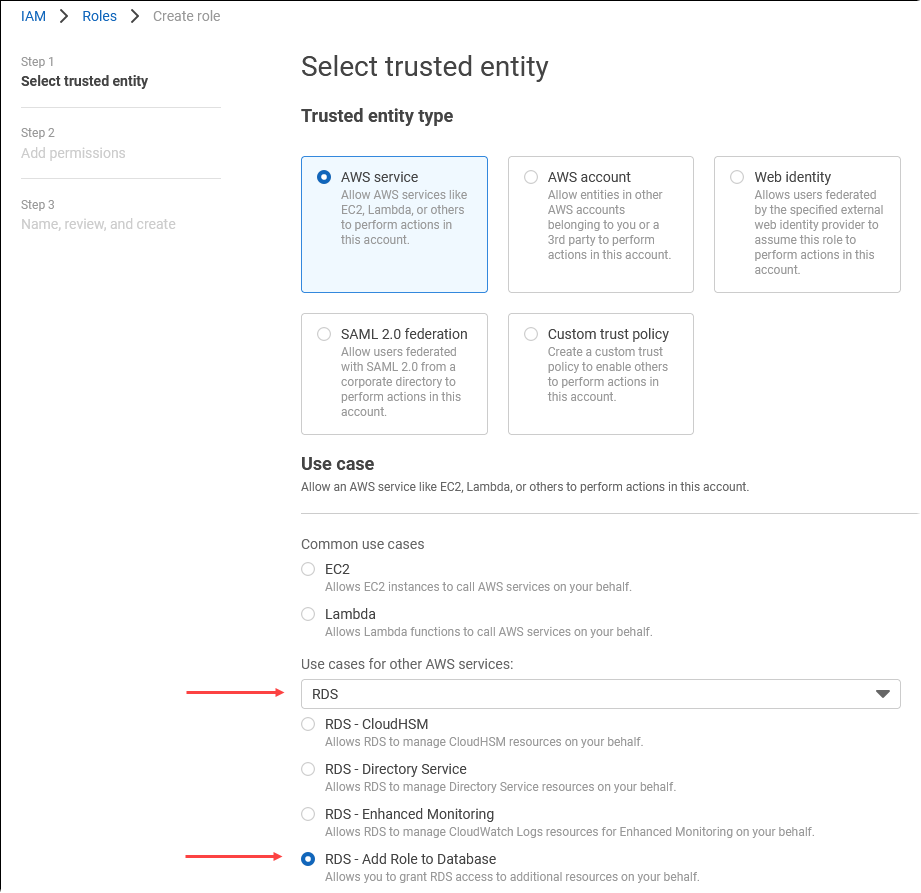Open the Roles page from breadcrumb
Image resolution: width=921 pixels, height=893 pixels.
pyautogui.click(x=99, y=16)
